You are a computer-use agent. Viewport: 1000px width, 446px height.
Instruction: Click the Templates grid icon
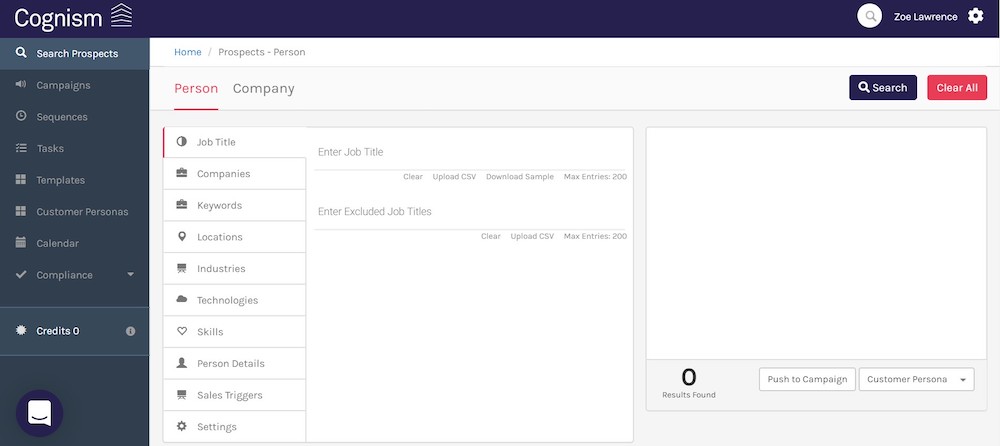pos(21,179)
